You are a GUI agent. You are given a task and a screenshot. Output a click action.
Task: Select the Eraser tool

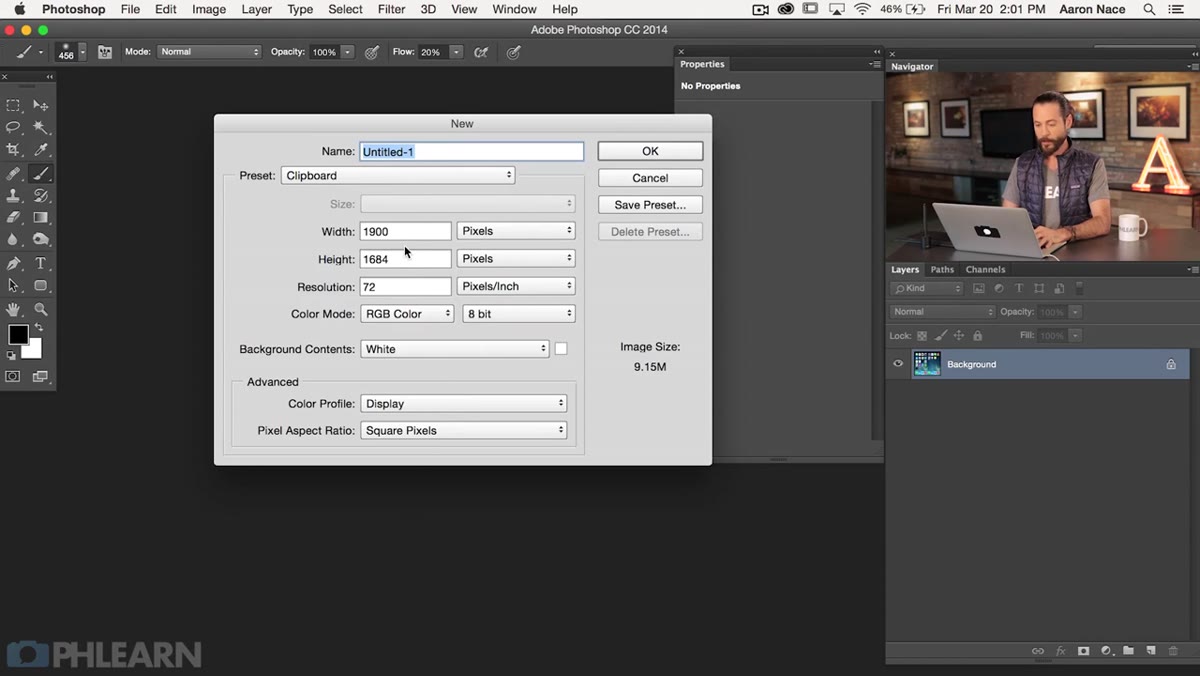click(13, 218)
